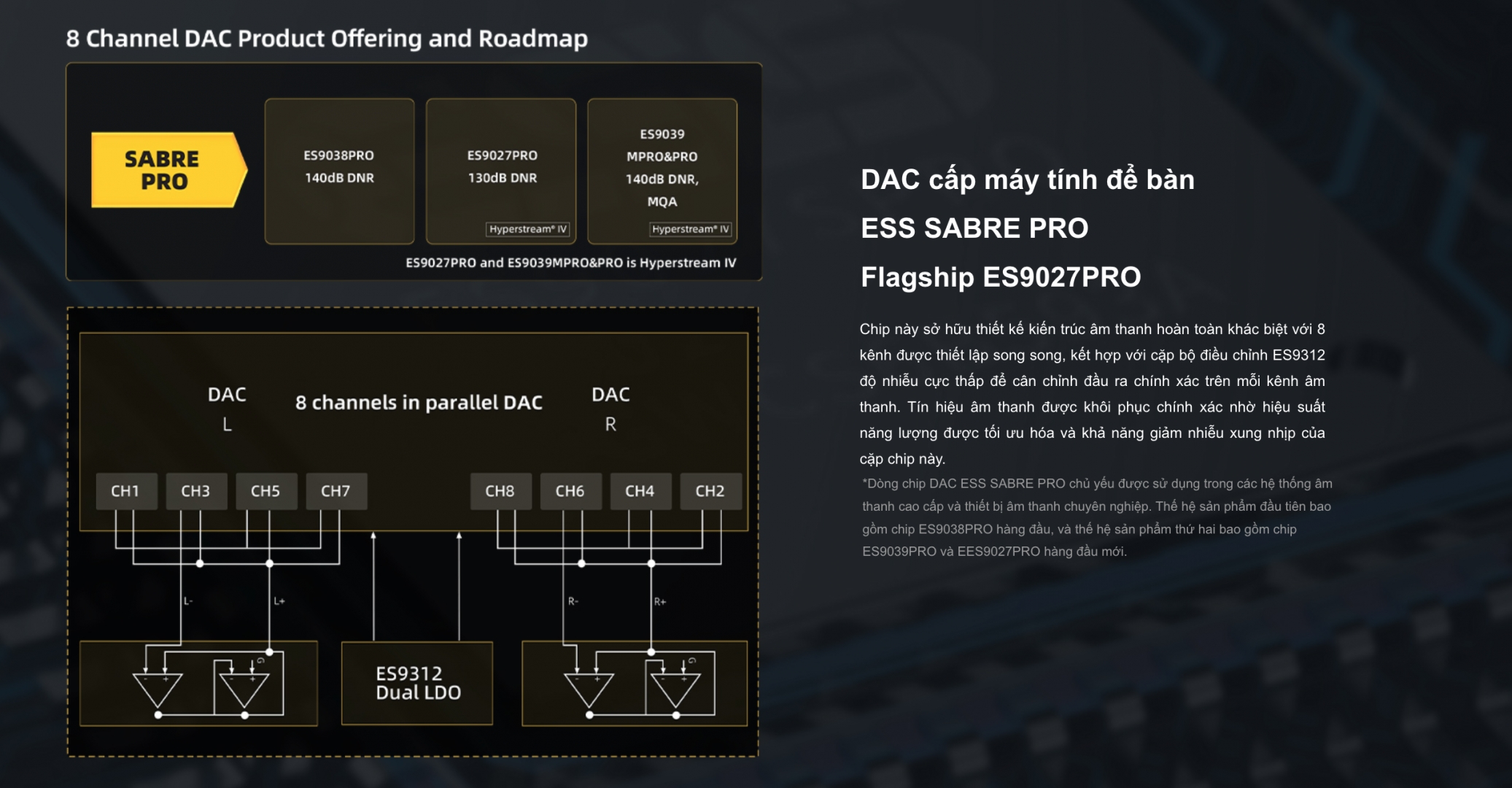Click the CH7 channel box

click(x=336, y=491)
